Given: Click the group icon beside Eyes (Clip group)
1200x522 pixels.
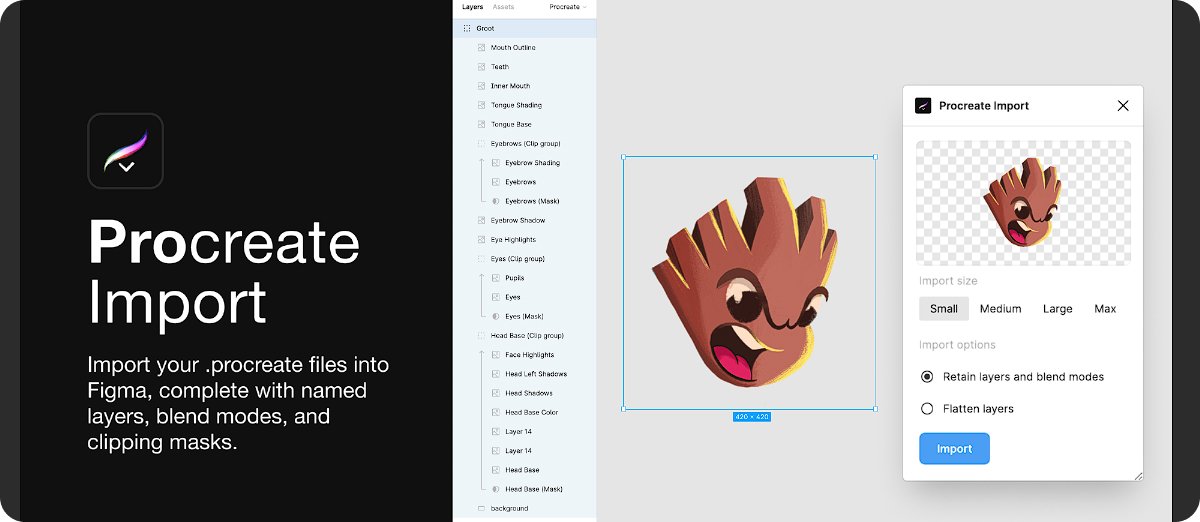Looking at the screenshot, I should [481, 259].
